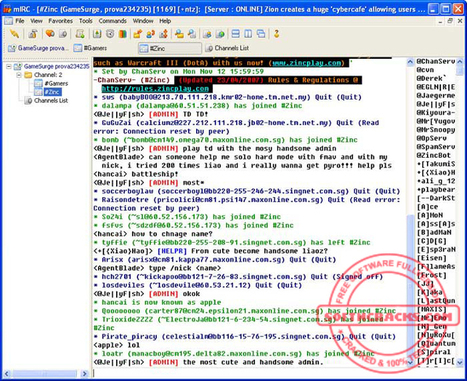Click the Timer clock toolbar icon
This screenshot has height=381, width=467.
tap(110, 34)
